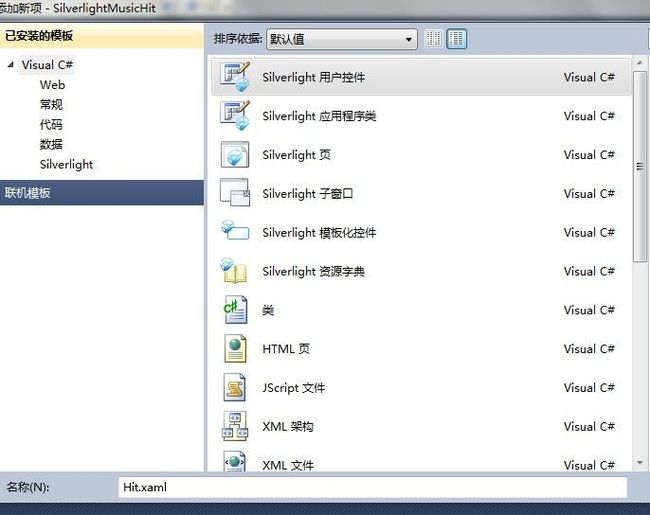Open the 已安装的模板 section header
The image size is (650, 515).
(102, 36)
